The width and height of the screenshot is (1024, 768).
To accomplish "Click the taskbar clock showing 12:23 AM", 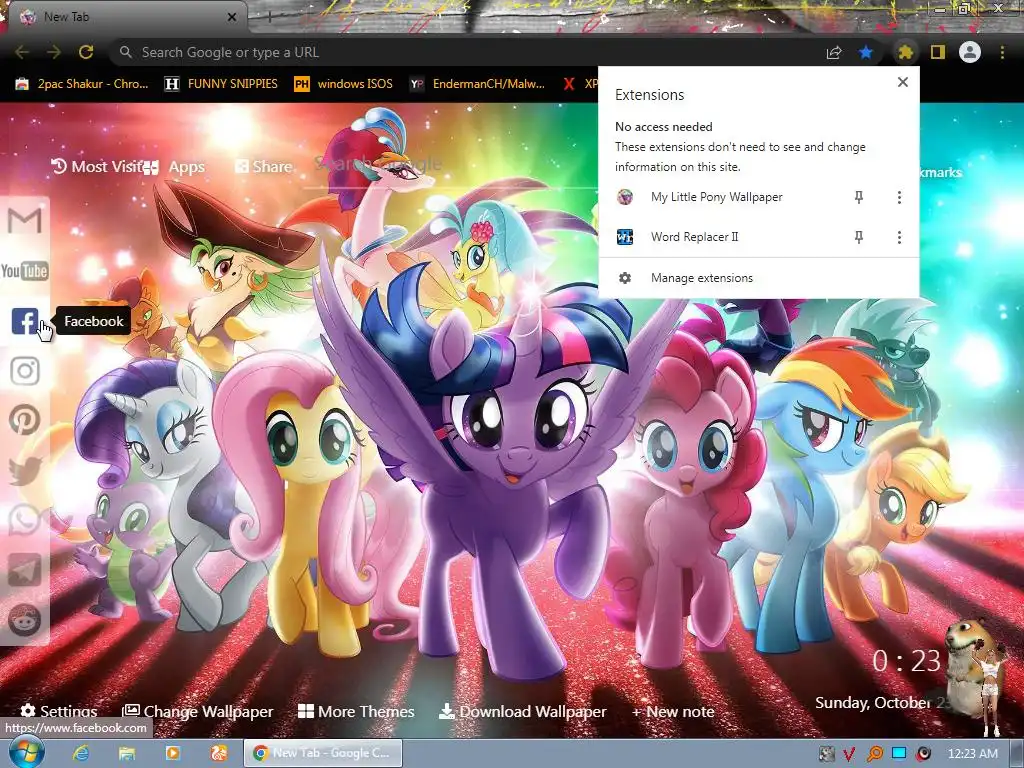I will (x=972, y=754).
